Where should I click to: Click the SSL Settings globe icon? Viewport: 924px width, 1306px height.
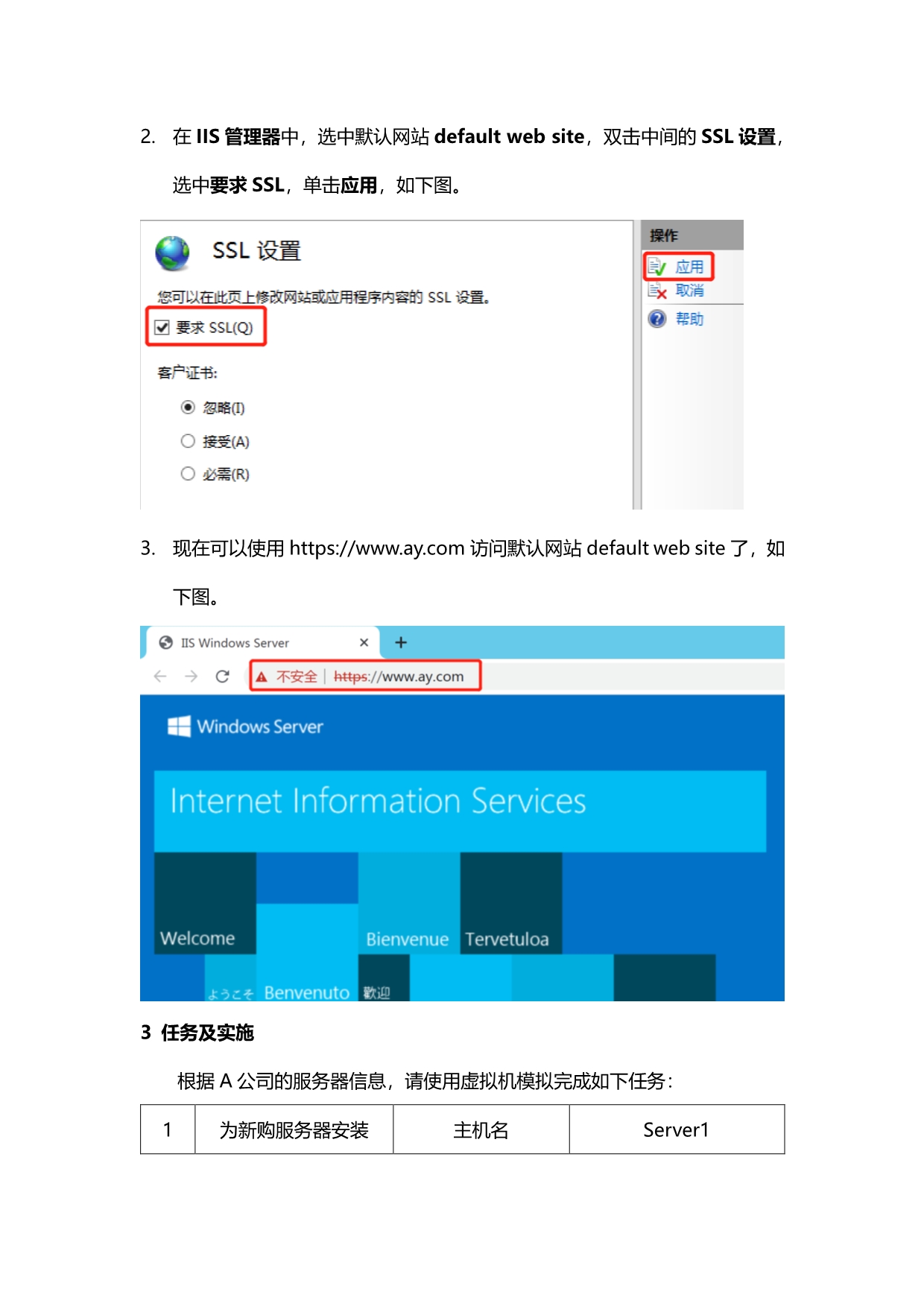[172, 253]
